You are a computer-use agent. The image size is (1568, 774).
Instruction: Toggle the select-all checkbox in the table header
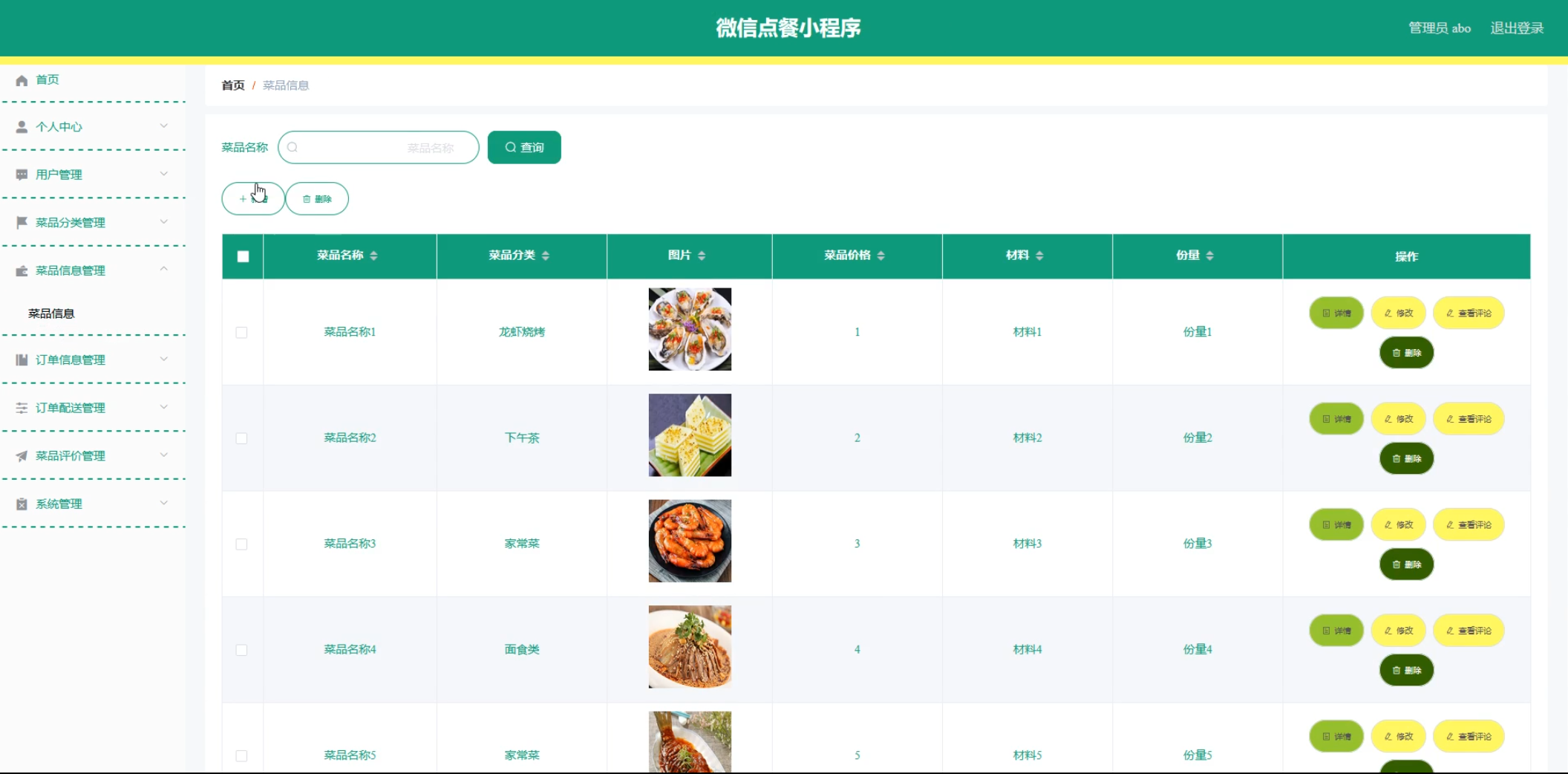[x=241, y=256]
